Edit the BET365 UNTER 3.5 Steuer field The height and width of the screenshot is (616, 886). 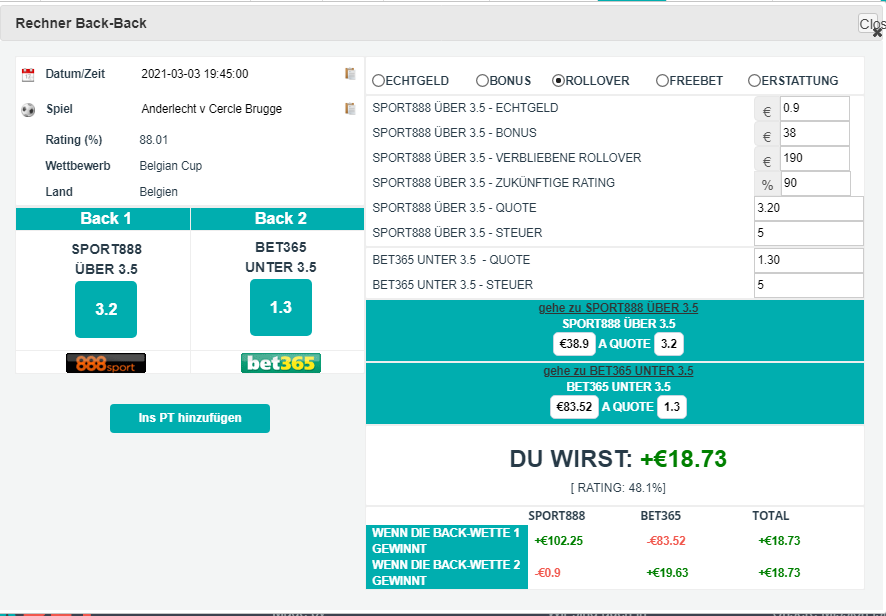809,285
